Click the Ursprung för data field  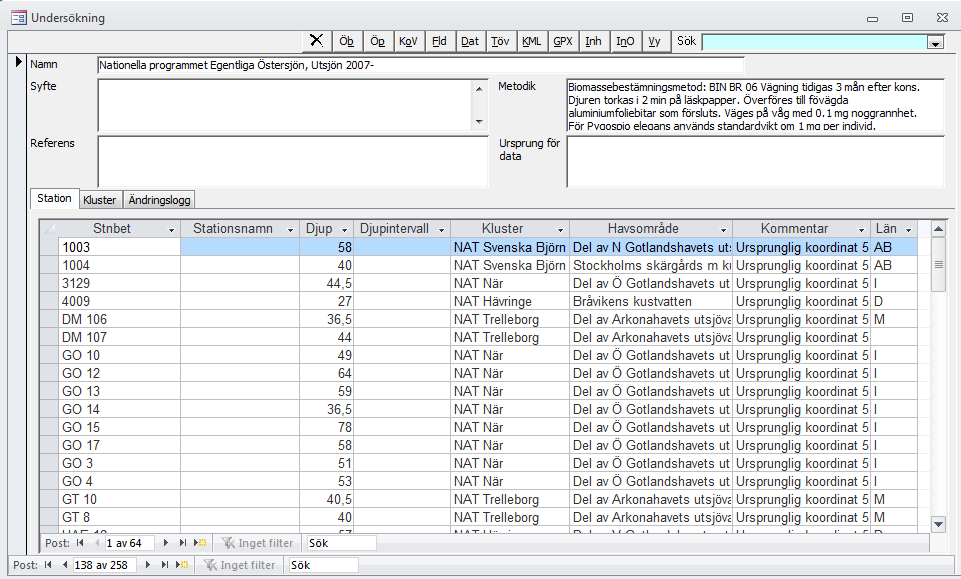tap(755, 161)
